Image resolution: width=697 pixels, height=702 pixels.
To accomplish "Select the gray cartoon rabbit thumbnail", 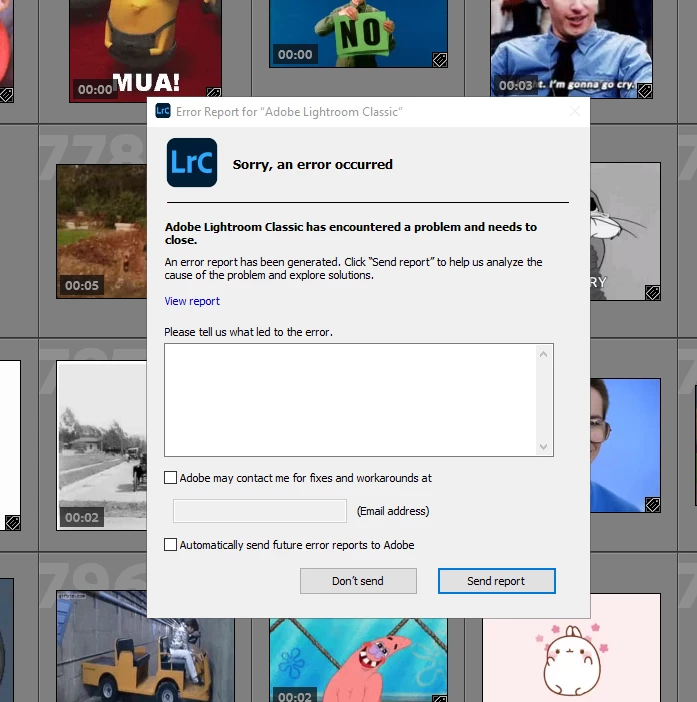I will 625,231.
